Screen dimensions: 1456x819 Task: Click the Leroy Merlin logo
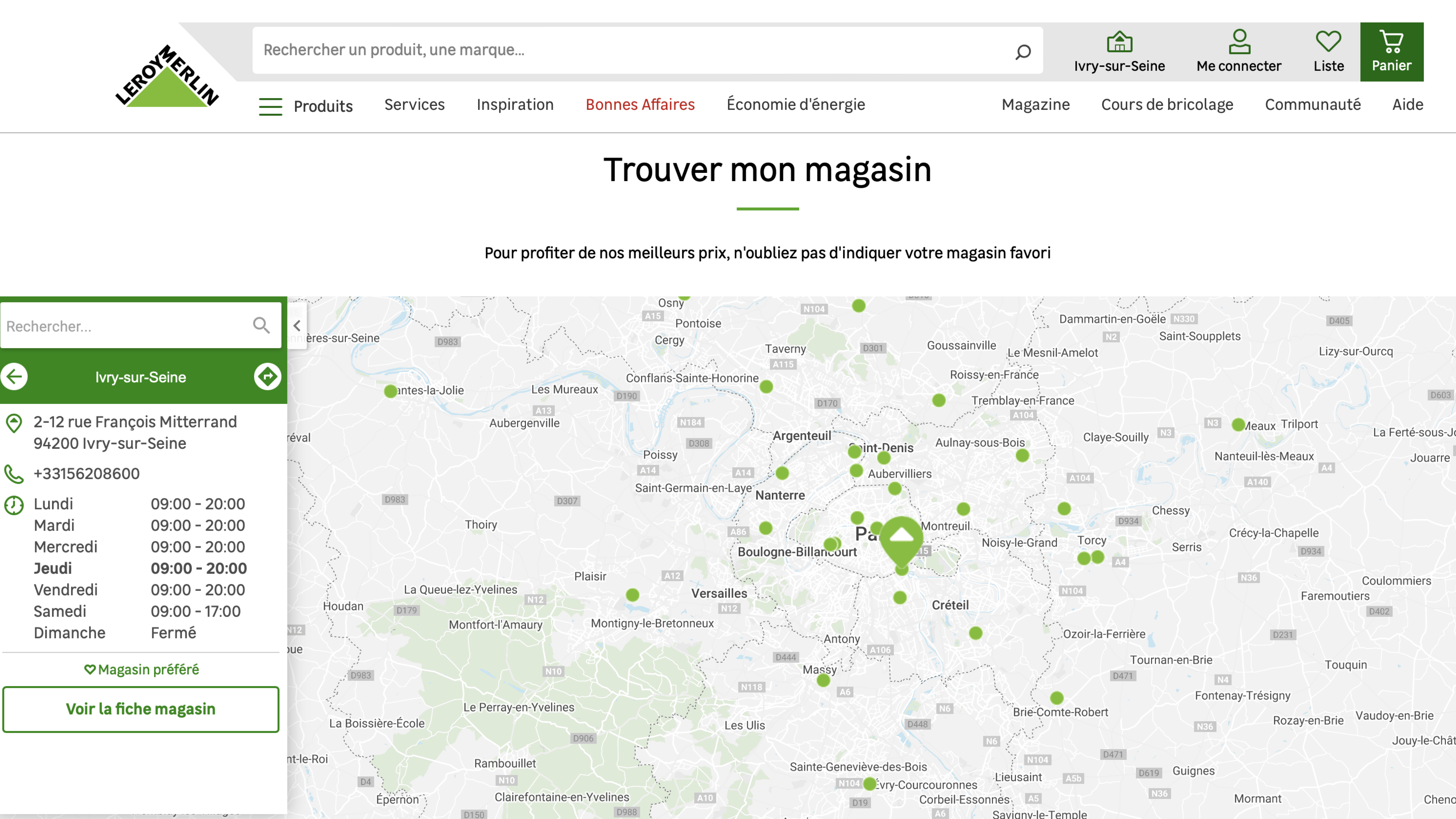click(x=167, y=76)
